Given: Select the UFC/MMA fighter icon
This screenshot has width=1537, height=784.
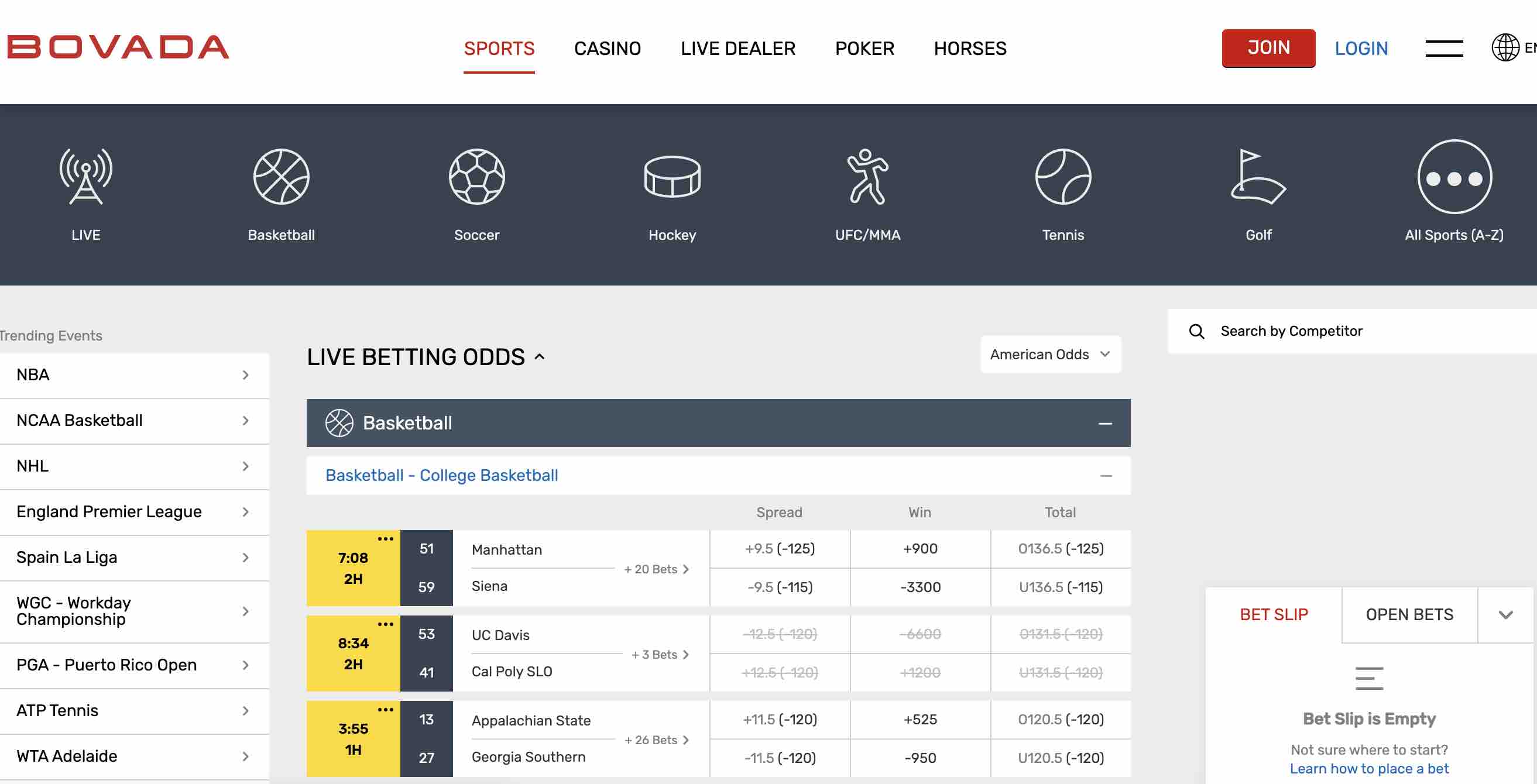Looking at the screenshot, I should tap(867, 177).
